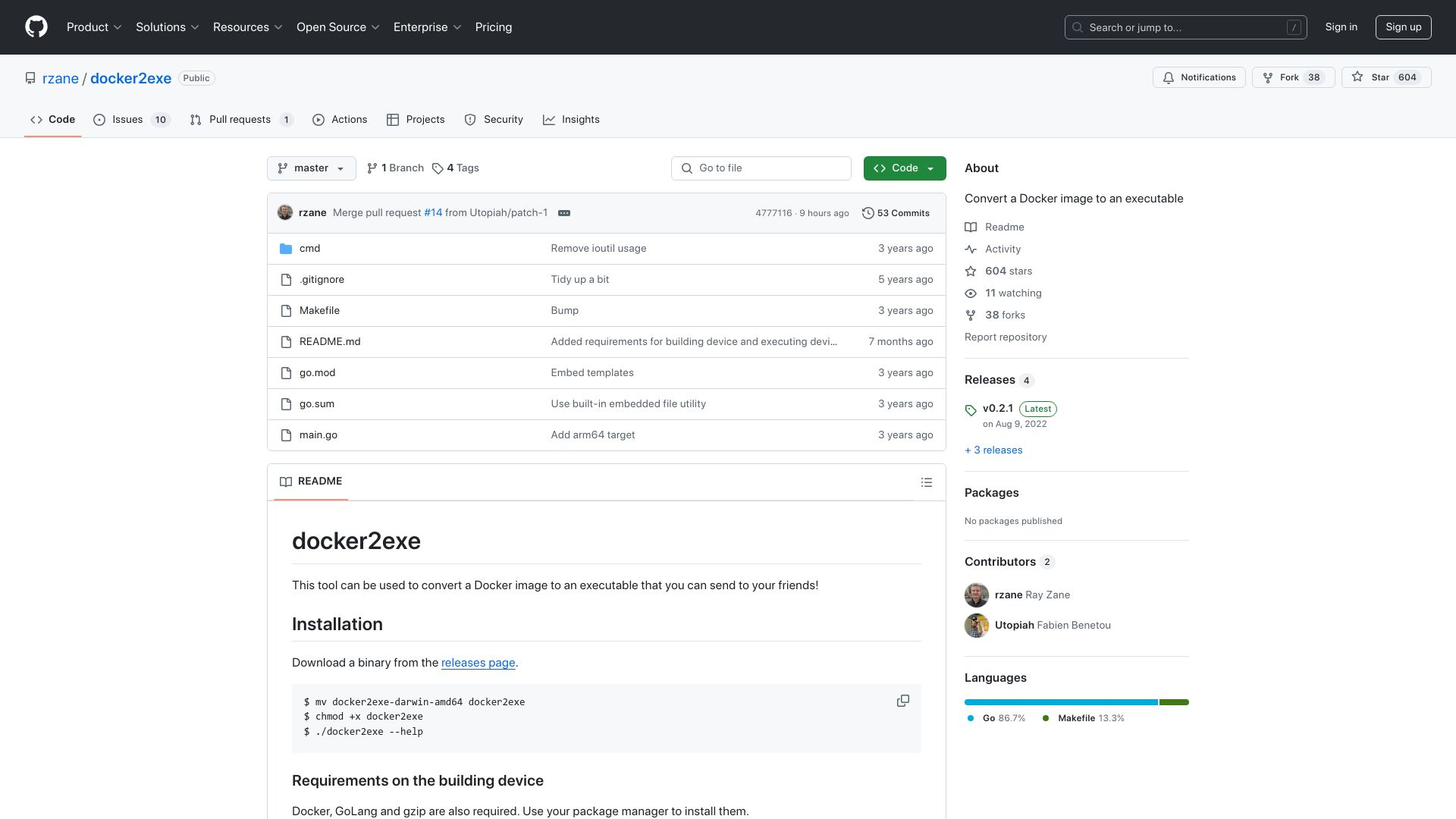Open the README.md file
This screenshot has height=819, width=1456.
tap(330, 342)
